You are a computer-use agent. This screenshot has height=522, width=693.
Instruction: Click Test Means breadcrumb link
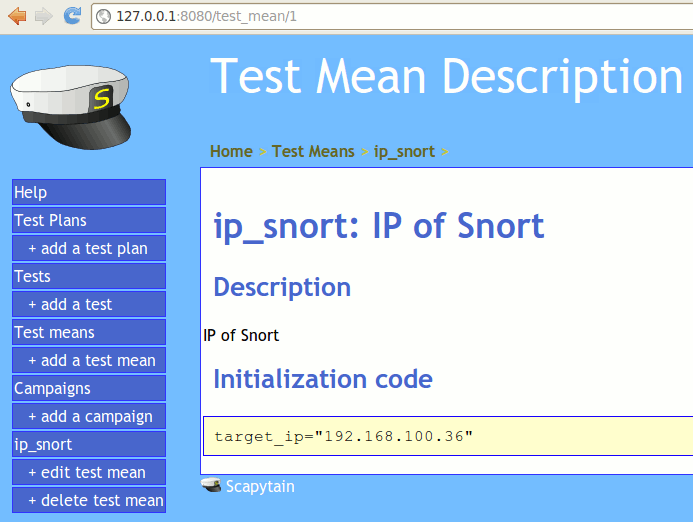[x=313, y=152]
